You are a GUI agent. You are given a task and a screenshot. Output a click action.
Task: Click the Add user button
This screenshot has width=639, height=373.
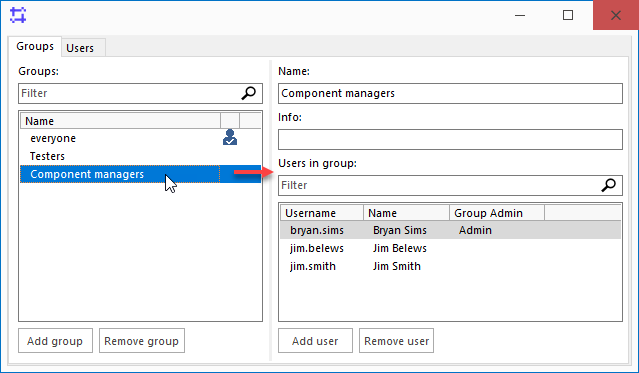[x=315, y=341]
